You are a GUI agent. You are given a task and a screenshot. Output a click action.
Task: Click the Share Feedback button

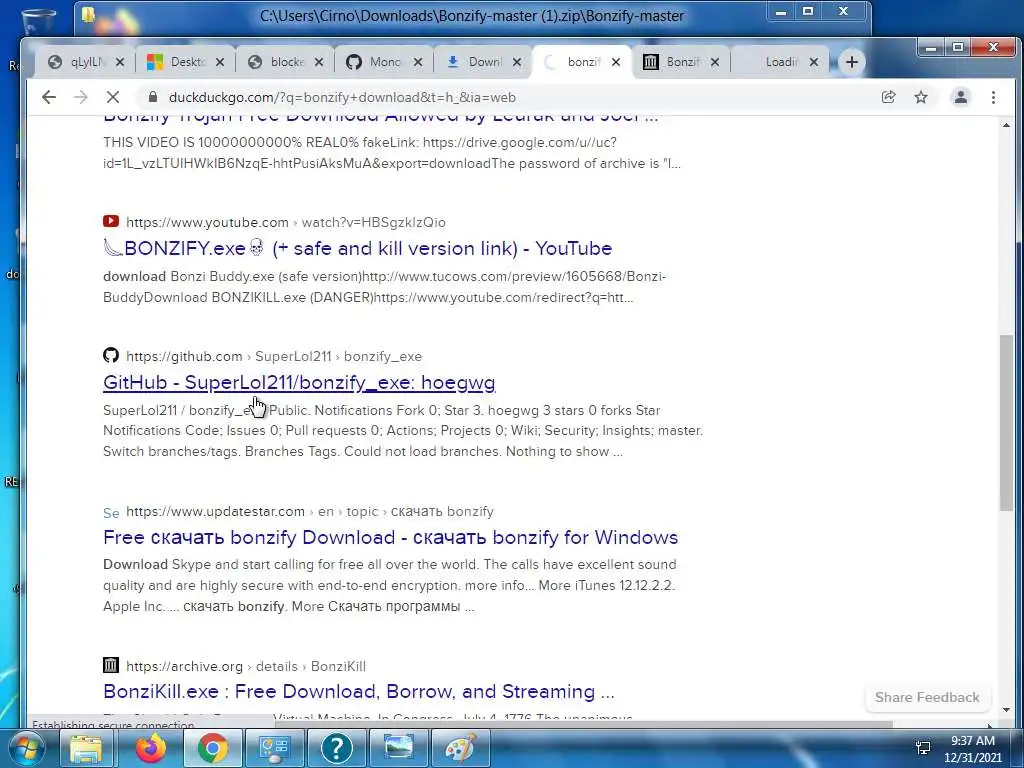coord(927,697)
